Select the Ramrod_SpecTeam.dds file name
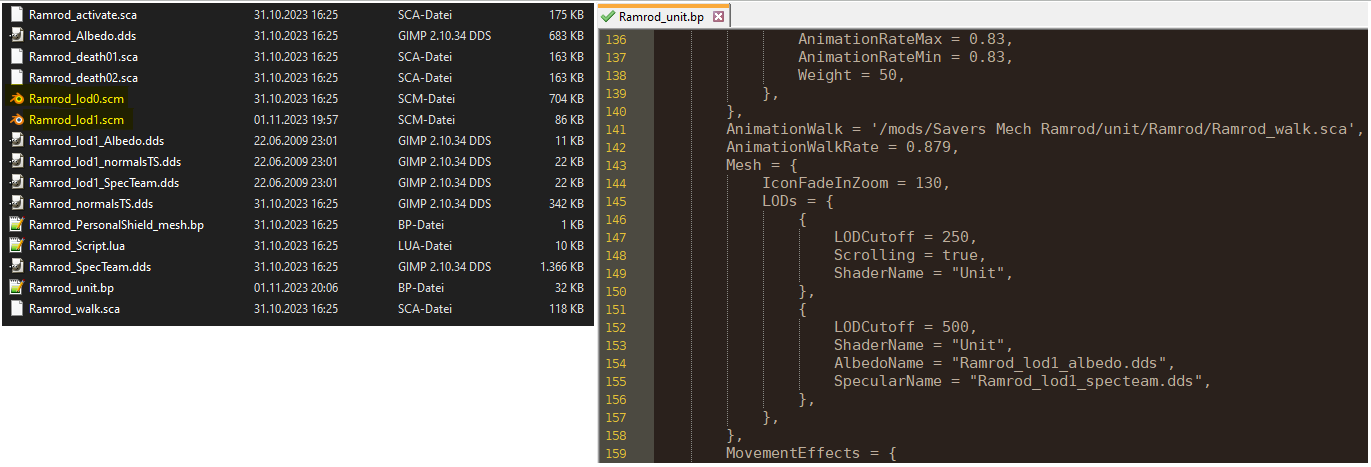 90,266
